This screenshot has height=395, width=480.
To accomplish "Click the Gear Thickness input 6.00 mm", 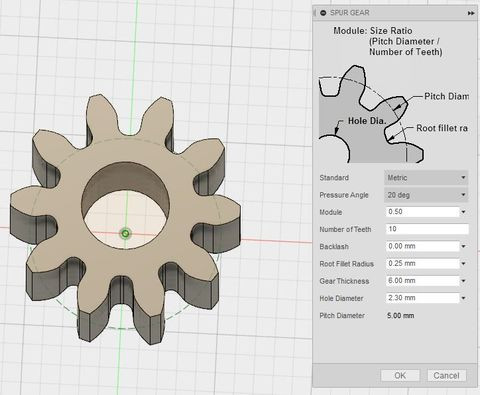I will pos(422,281).
